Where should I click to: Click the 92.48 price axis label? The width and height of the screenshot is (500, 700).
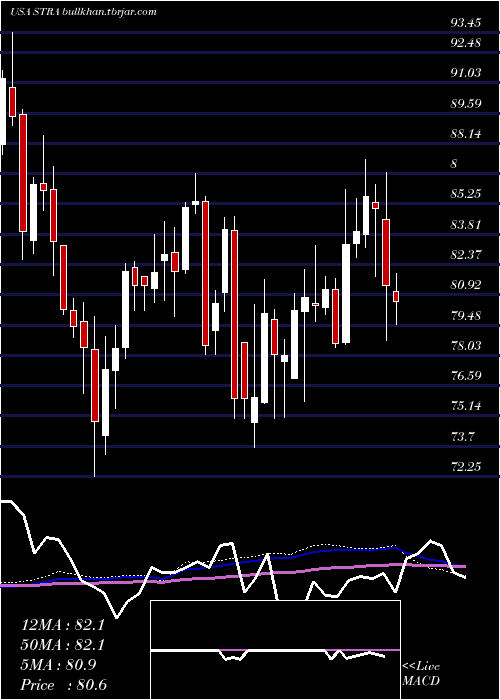pyautogui.click(x=466, y=43)
